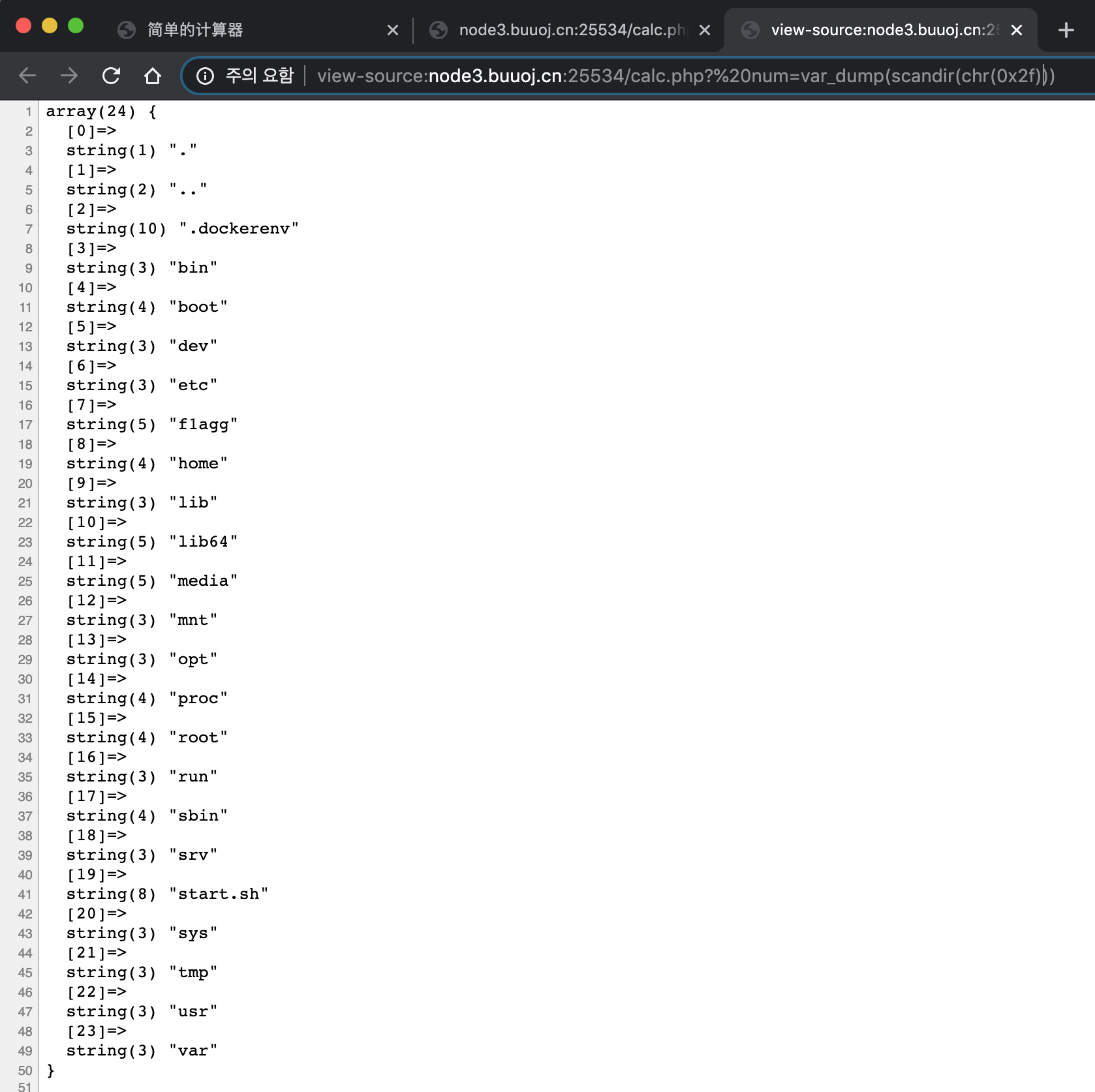Click the "tmp" string entry
The width and height of the screenshot is (1095, 1092).
tap(142, 973)
